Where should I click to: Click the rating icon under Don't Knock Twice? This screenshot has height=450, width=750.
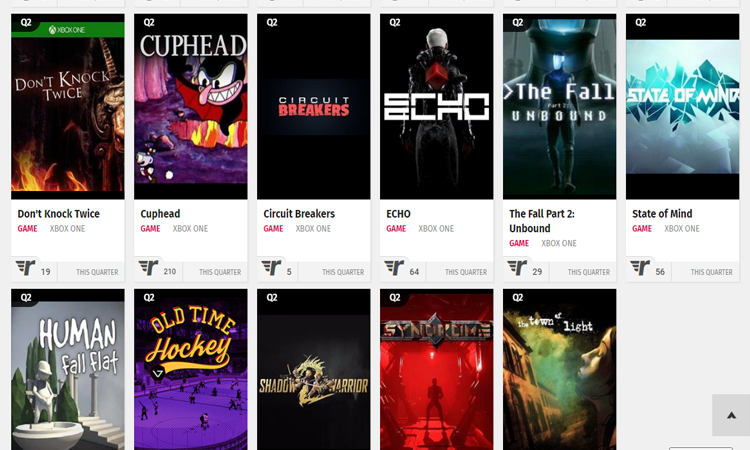[25, 267]
